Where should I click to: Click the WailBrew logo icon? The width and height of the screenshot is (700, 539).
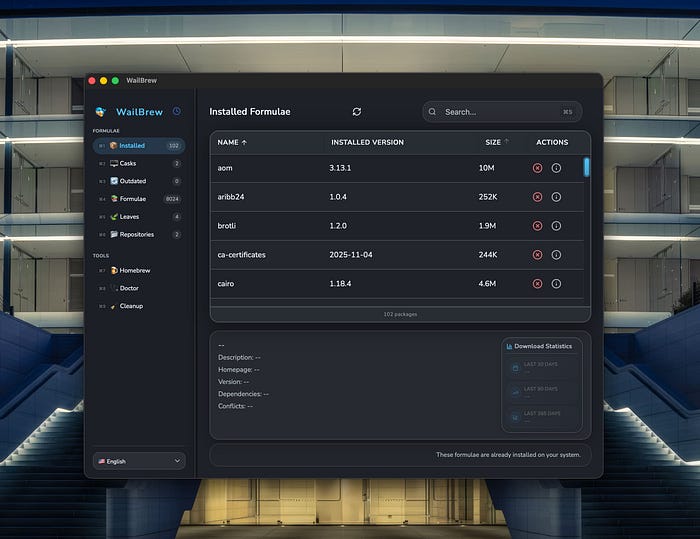[x=100, y=112]
